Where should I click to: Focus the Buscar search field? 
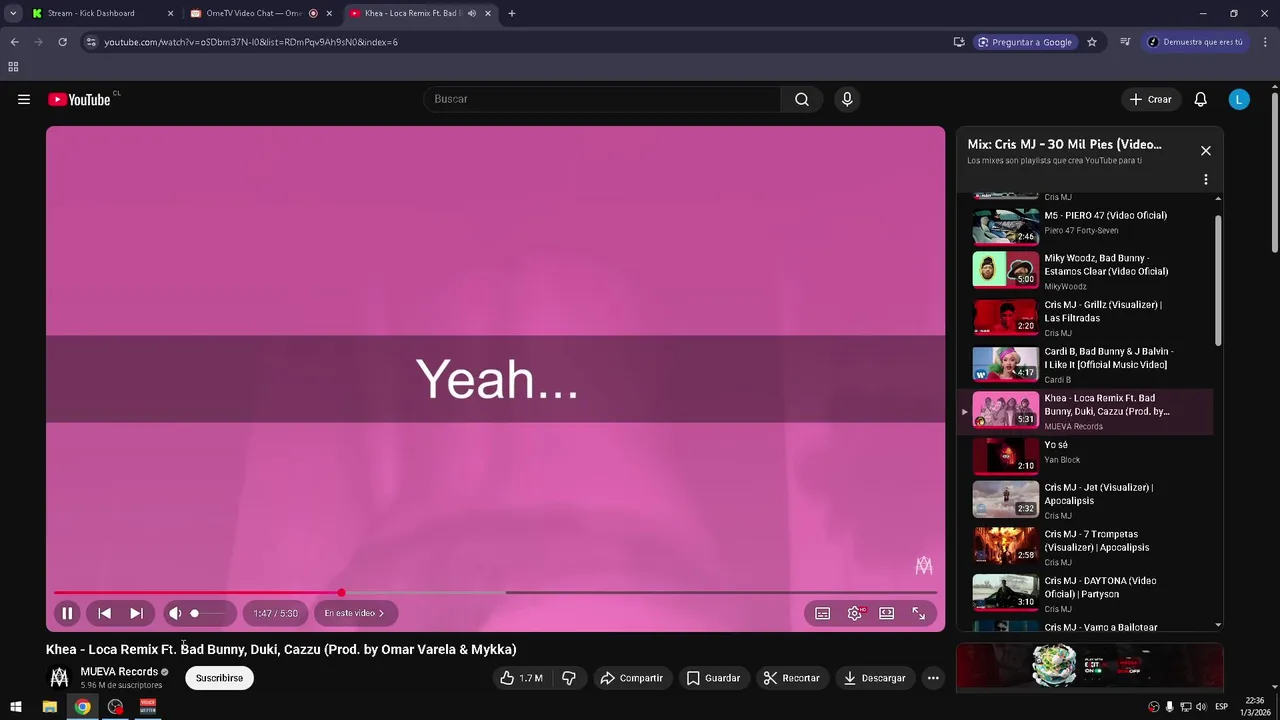[602, 99]
